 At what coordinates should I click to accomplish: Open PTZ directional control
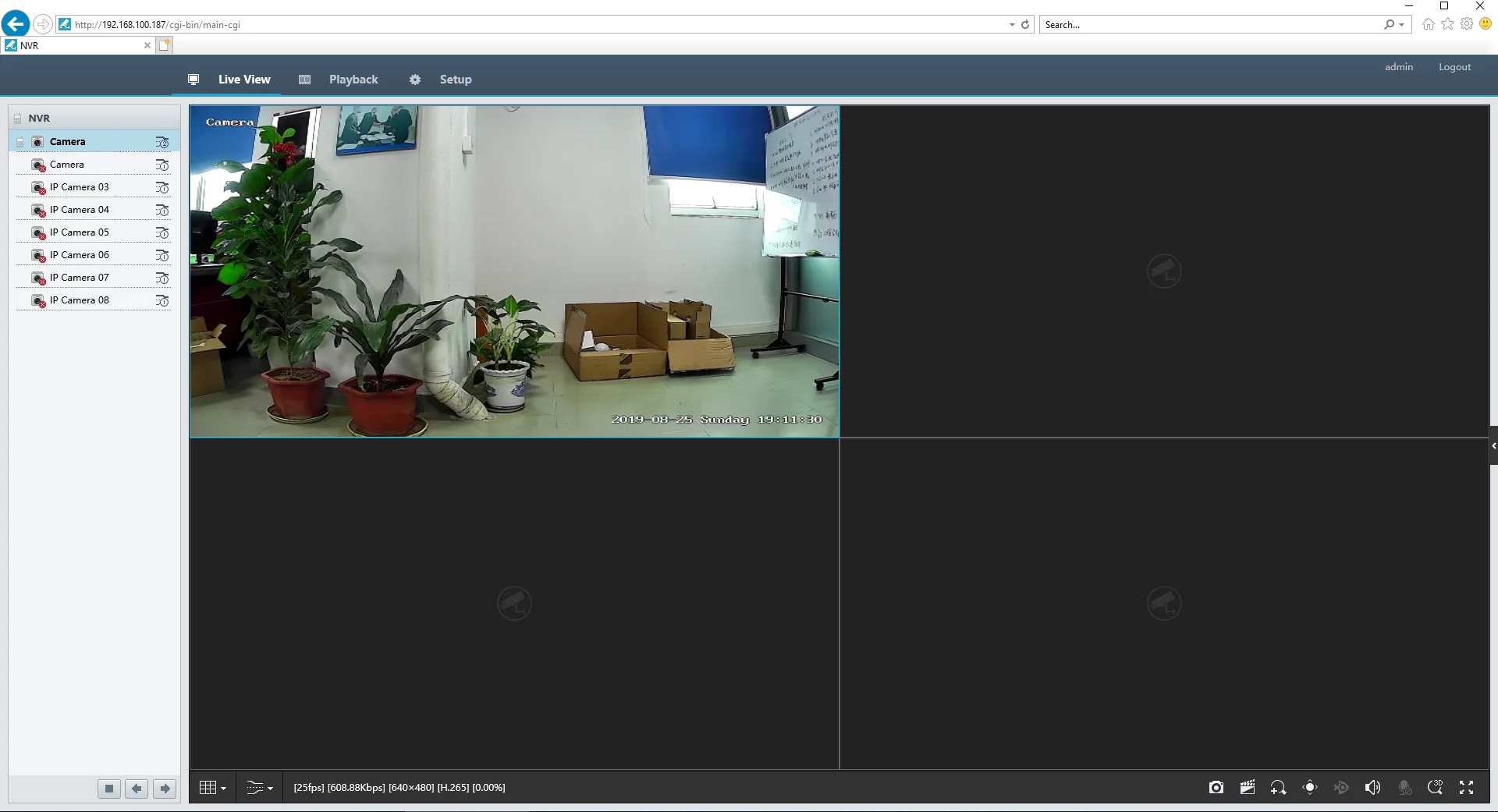click(x=1310, y=788)
